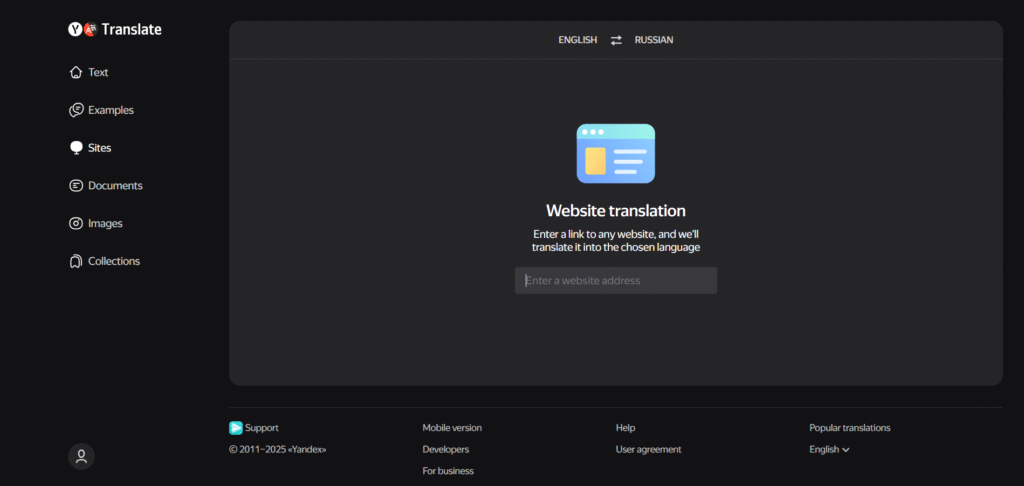This screenshot has height=486, width=1024.
Task: Open the User agreement link
Action: click(x=648, y=450)
